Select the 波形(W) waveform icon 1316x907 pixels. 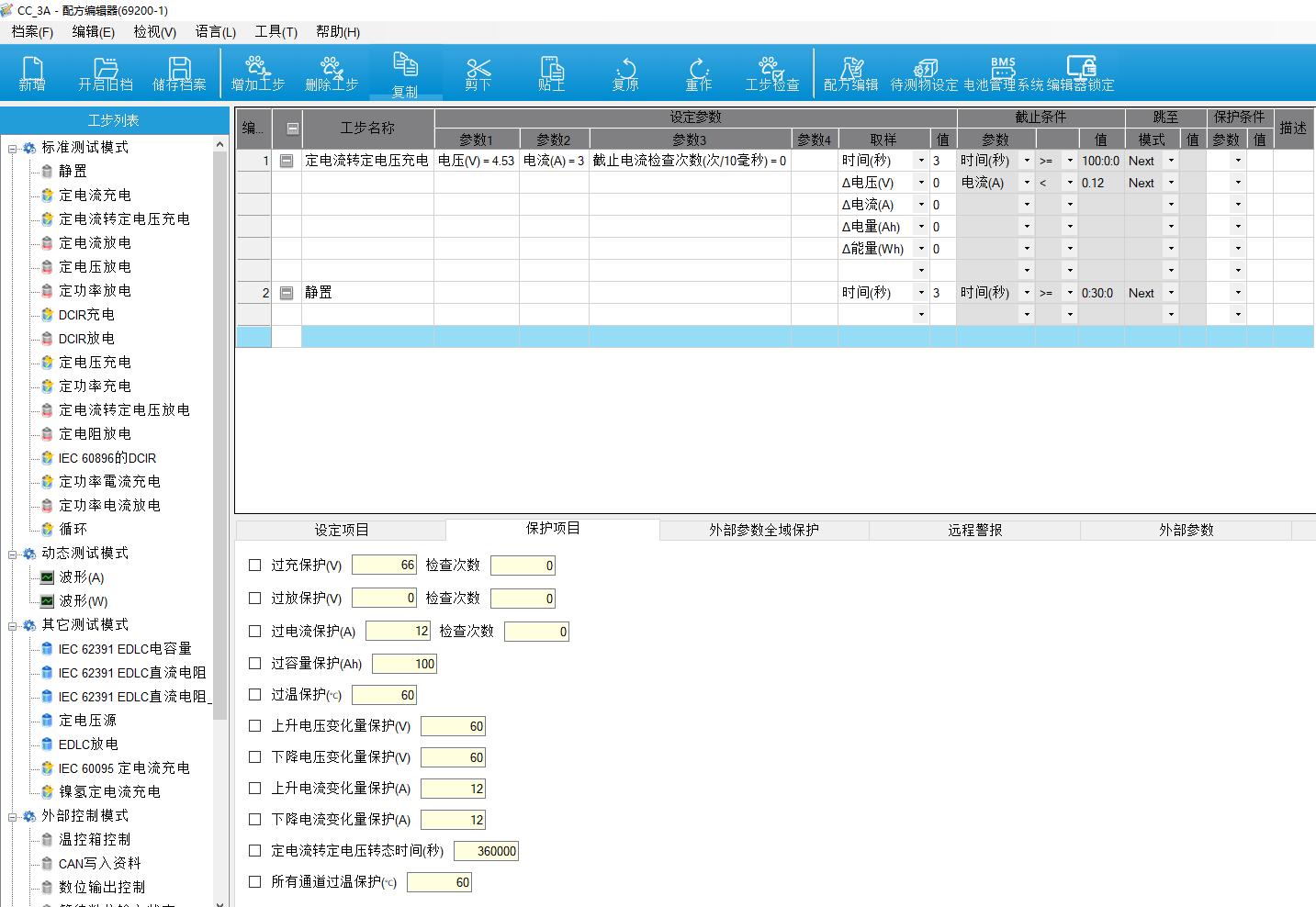click(x=48, y=601)
